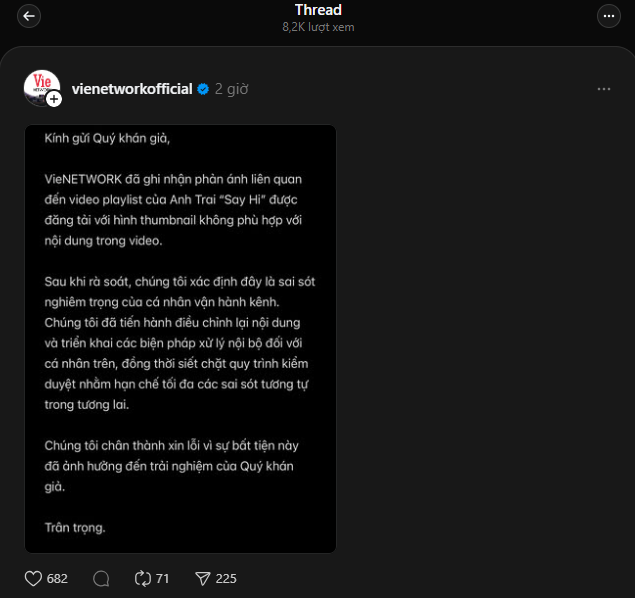
Task: Open the post's three-dot more menu
Action: [x=603, y=89]
